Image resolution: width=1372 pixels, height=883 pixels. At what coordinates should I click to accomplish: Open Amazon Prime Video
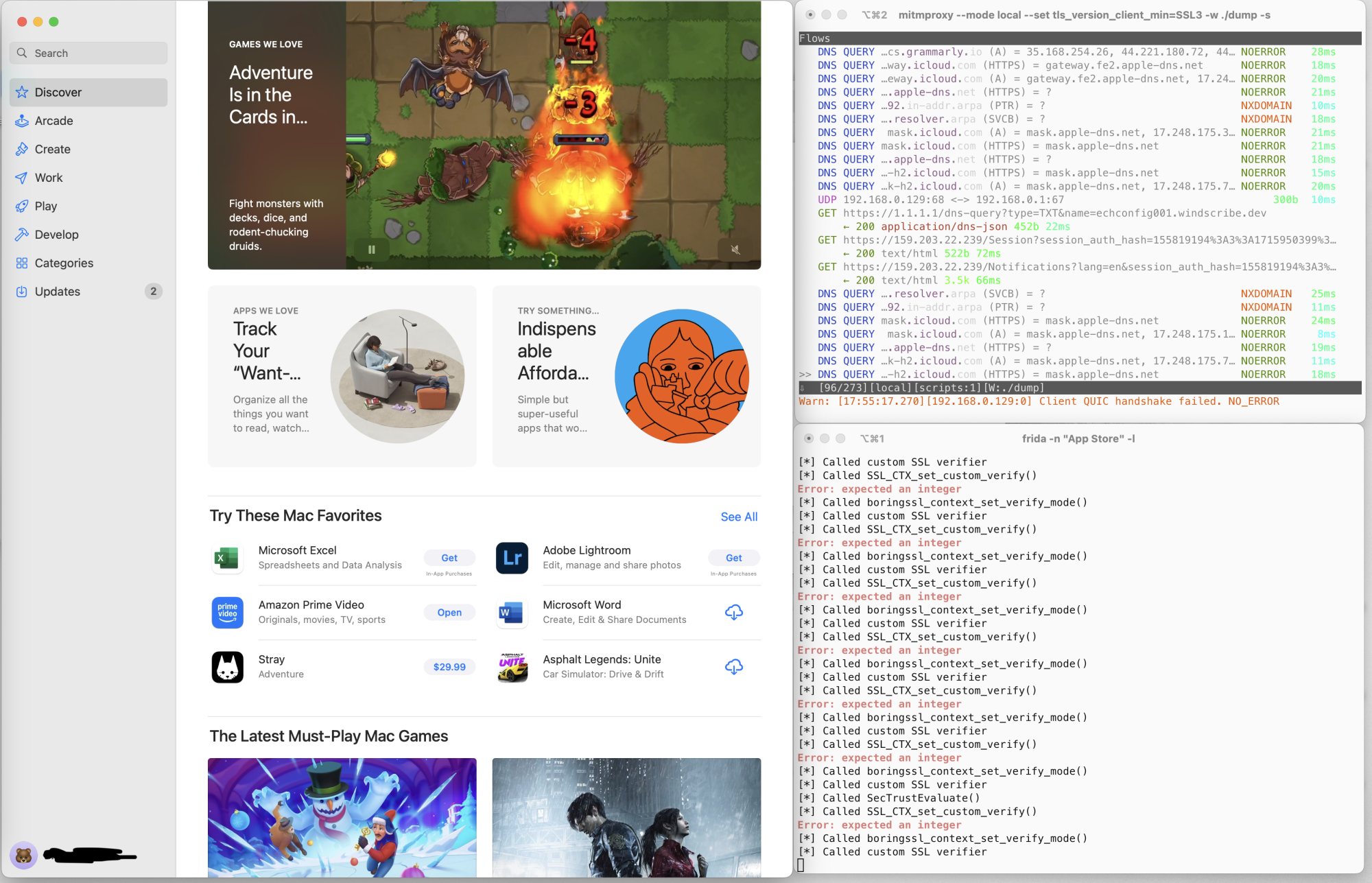[x=449, y=612]
